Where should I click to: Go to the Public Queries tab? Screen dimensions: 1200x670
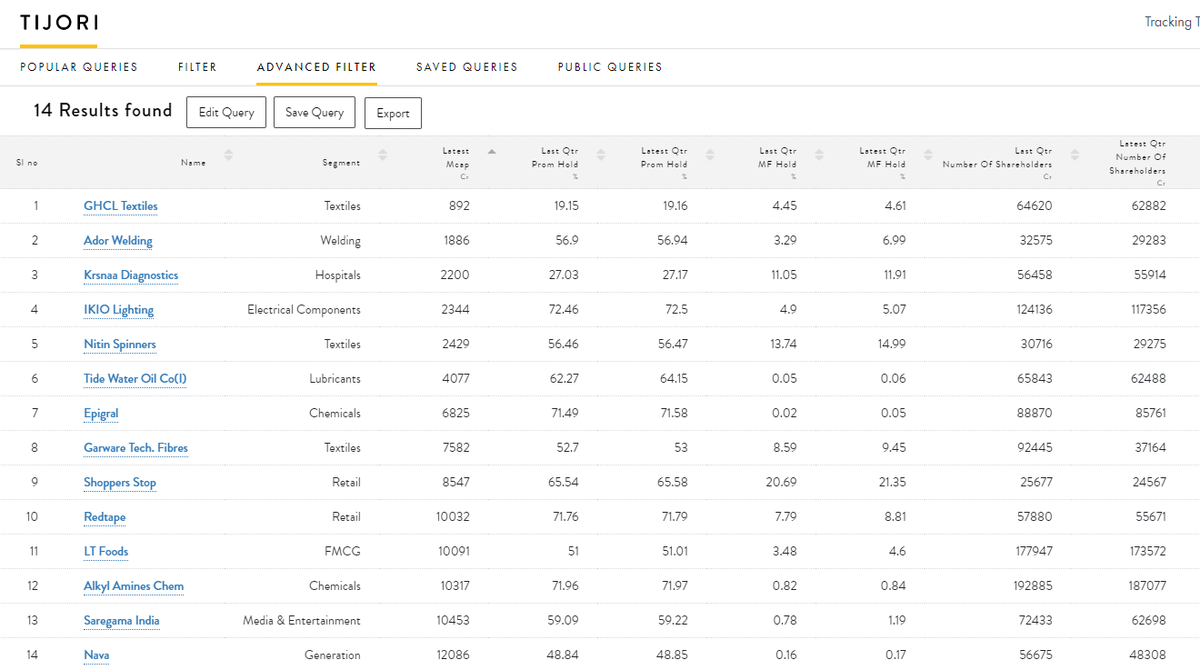[x=610, y=67]
